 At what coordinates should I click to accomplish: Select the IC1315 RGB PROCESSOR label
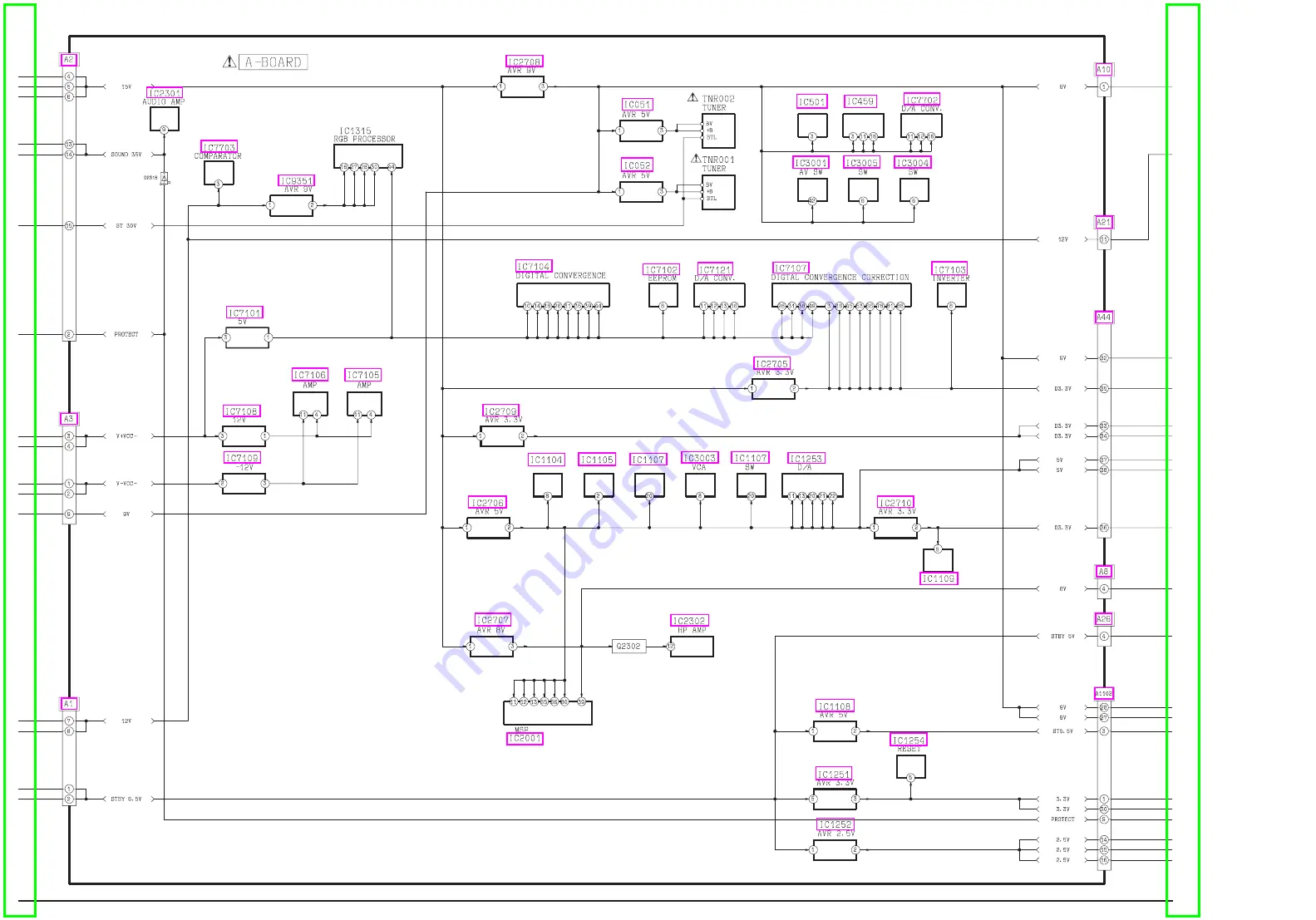click(365, 135)
